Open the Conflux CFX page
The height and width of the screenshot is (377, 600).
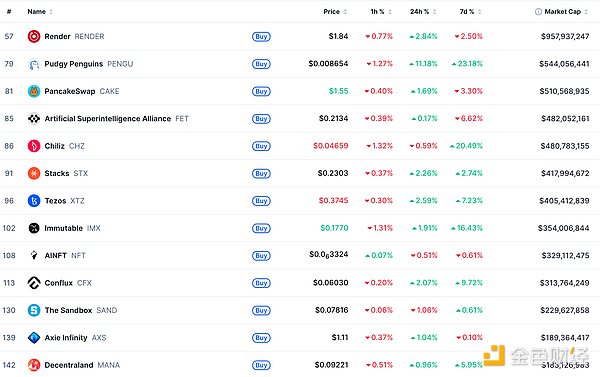68,283
